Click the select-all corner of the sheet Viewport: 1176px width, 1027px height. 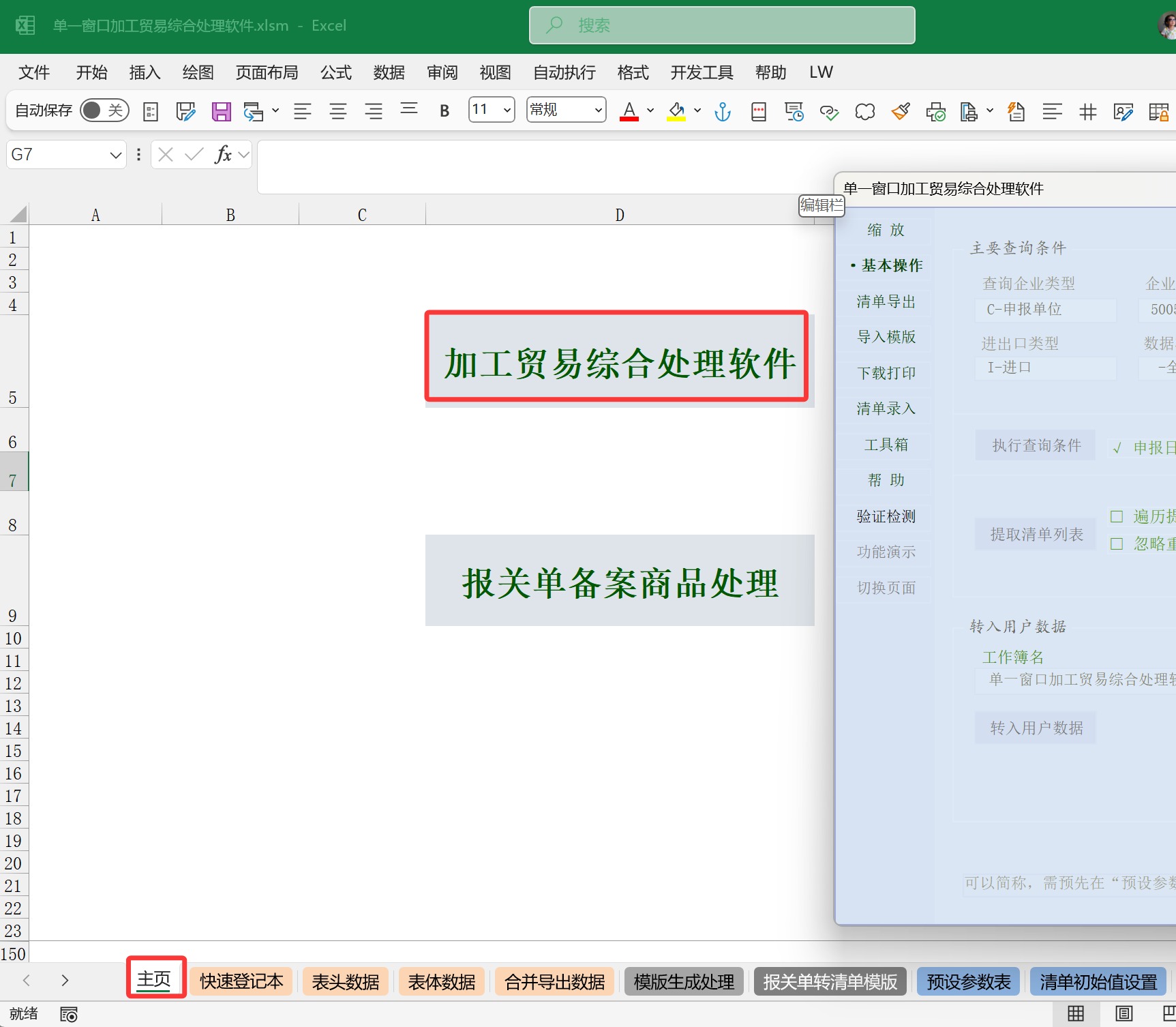click(18, 214)
